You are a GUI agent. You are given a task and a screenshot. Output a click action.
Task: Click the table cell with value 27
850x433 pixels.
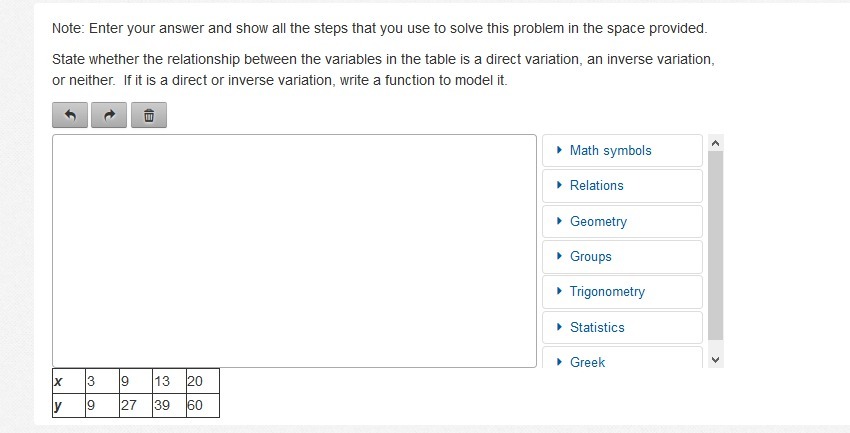click(x=132, y=406)
